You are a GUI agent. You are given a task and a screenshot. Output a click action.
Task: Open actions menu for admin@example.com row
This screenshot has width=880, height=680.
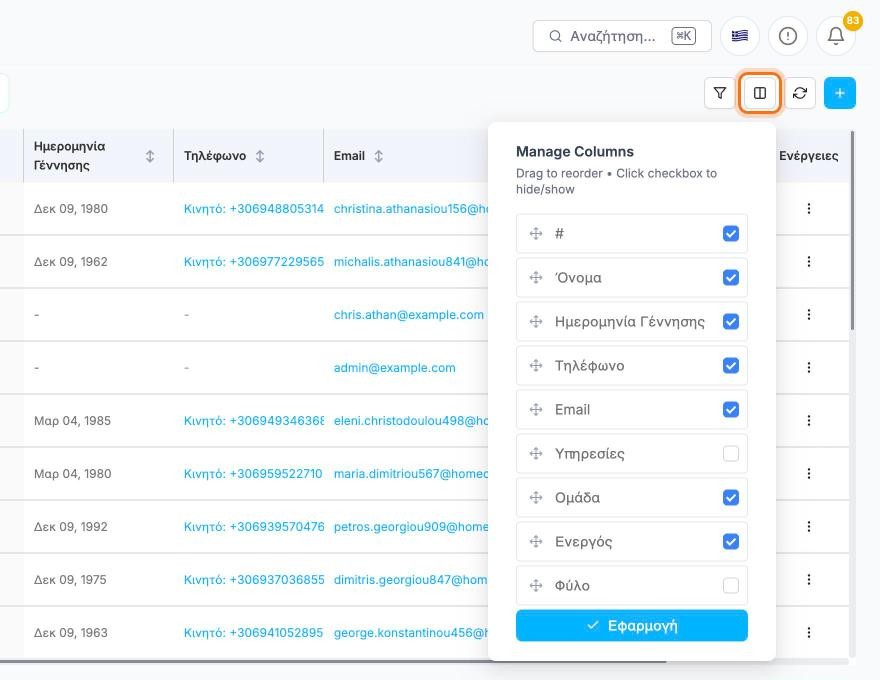click(x=809, y=367)
